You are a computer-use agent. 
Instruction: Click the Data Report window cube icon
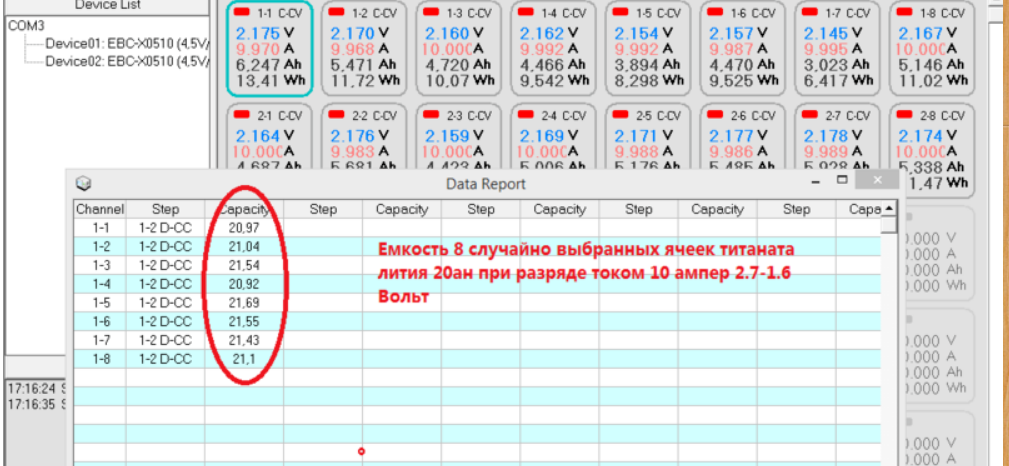(x=84, y=183)
